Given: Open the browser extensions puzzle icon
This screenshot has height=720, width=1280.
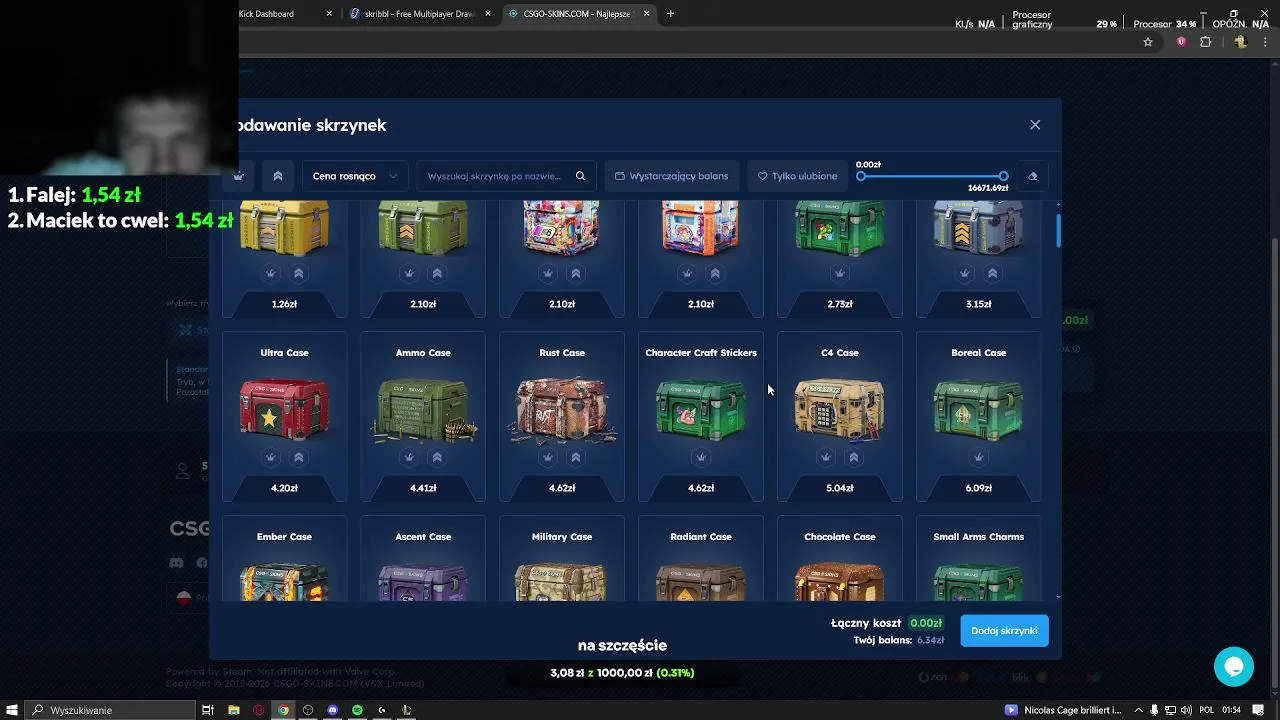Looking at the screenshot, I should click(x=1206, y=42).
